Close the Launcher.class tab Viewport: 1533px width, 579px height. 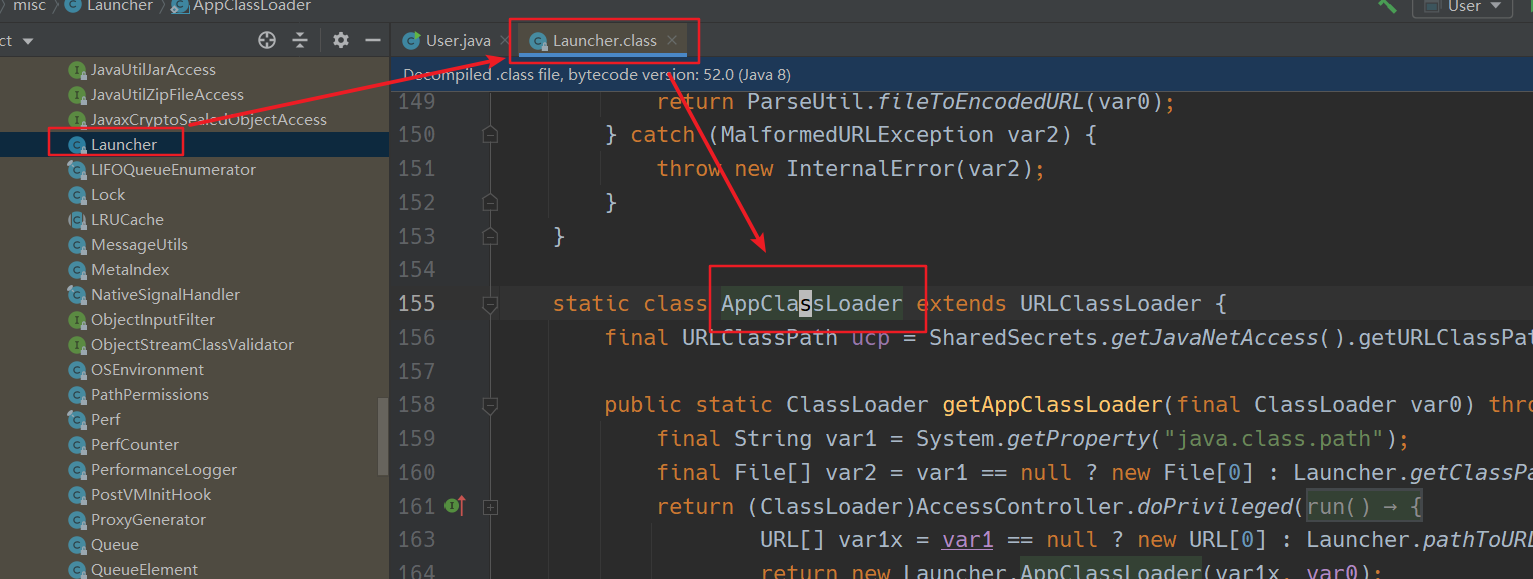click(x=672, y=41)
